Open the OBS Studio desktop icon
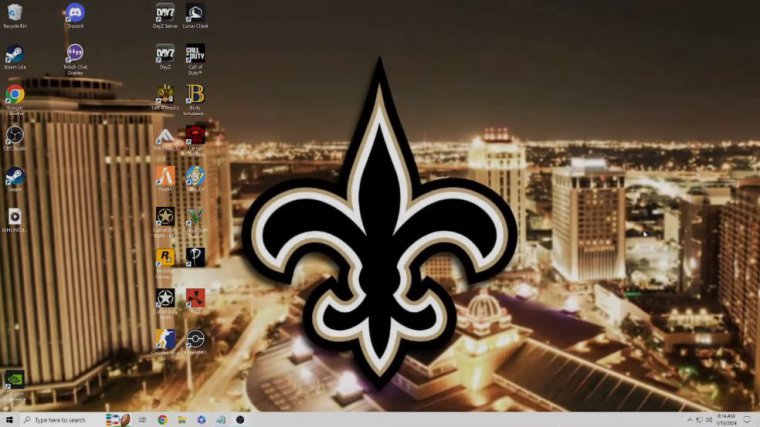Viewport: 760px width, 427px height. pyautogui.click(x=14, y=134)
